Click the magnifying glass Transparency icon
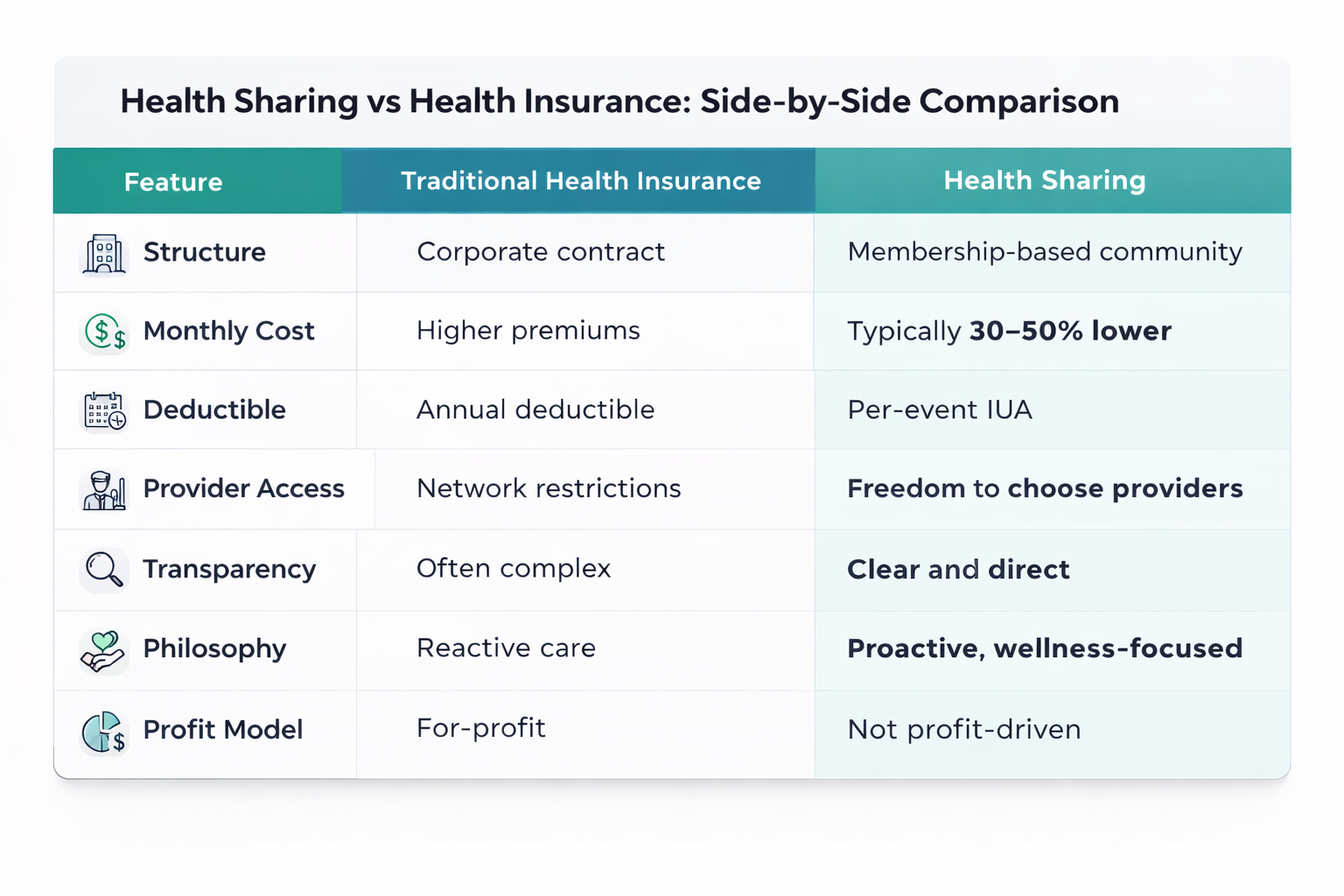Screen dimensions: 1344x896 click(104, 570)
